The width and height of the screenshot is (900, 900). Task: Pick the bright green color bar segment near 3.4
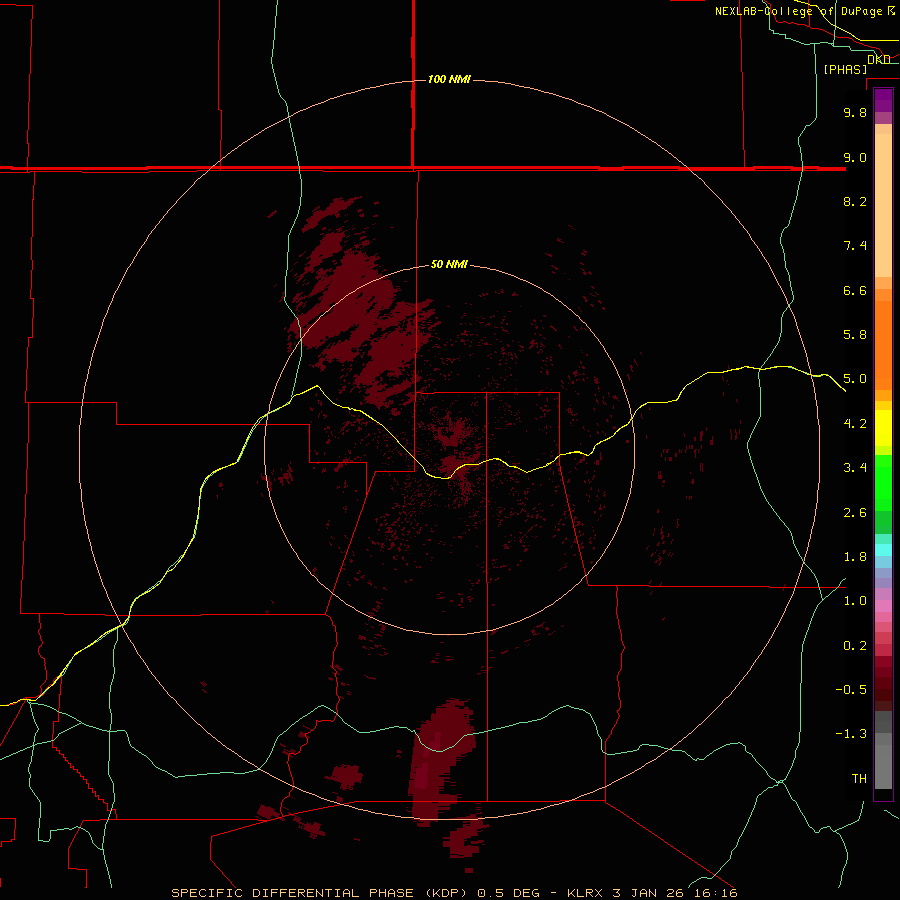pyautogui.click(x=883, y=482)
